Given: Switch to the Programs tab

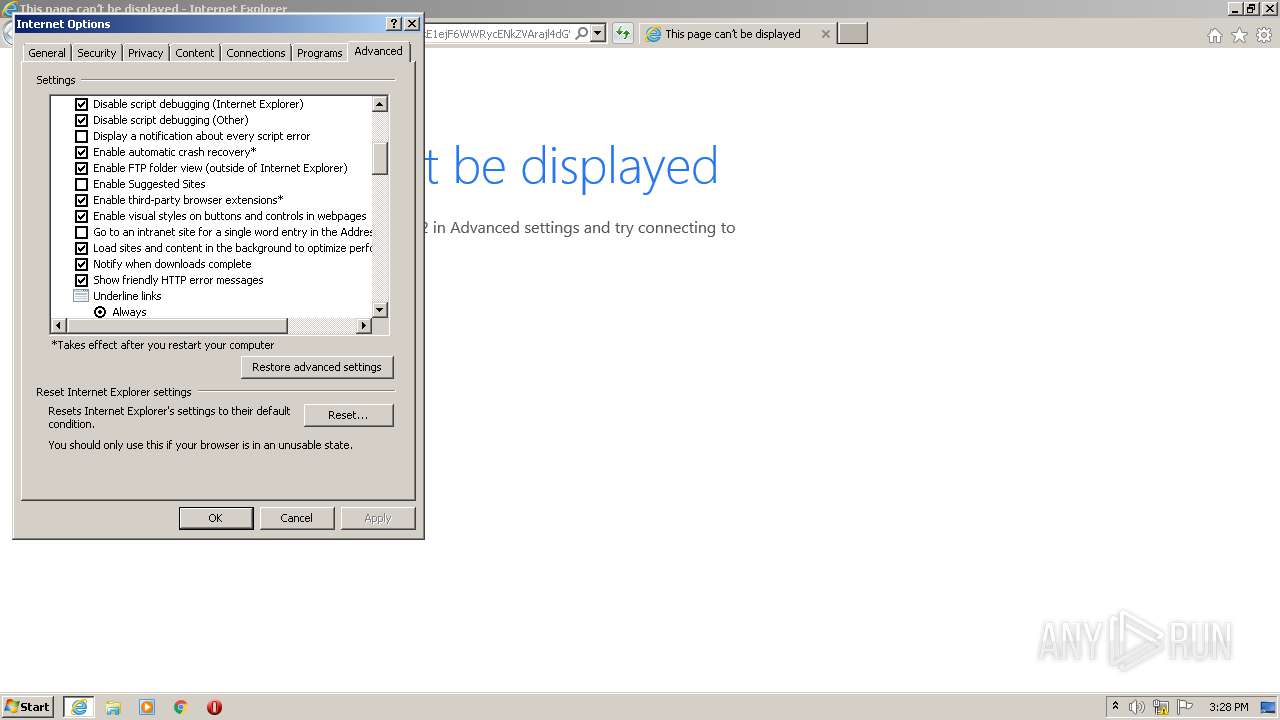Looking at the screenshot, I should [x=320, y=53].
